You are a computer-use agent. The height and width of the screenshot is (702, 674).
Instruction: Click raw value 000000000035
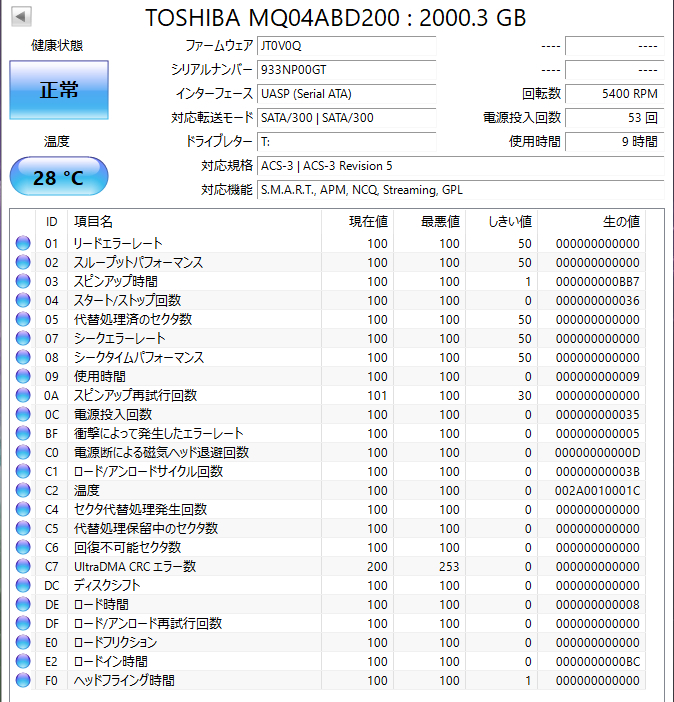[x=597, y=415]
